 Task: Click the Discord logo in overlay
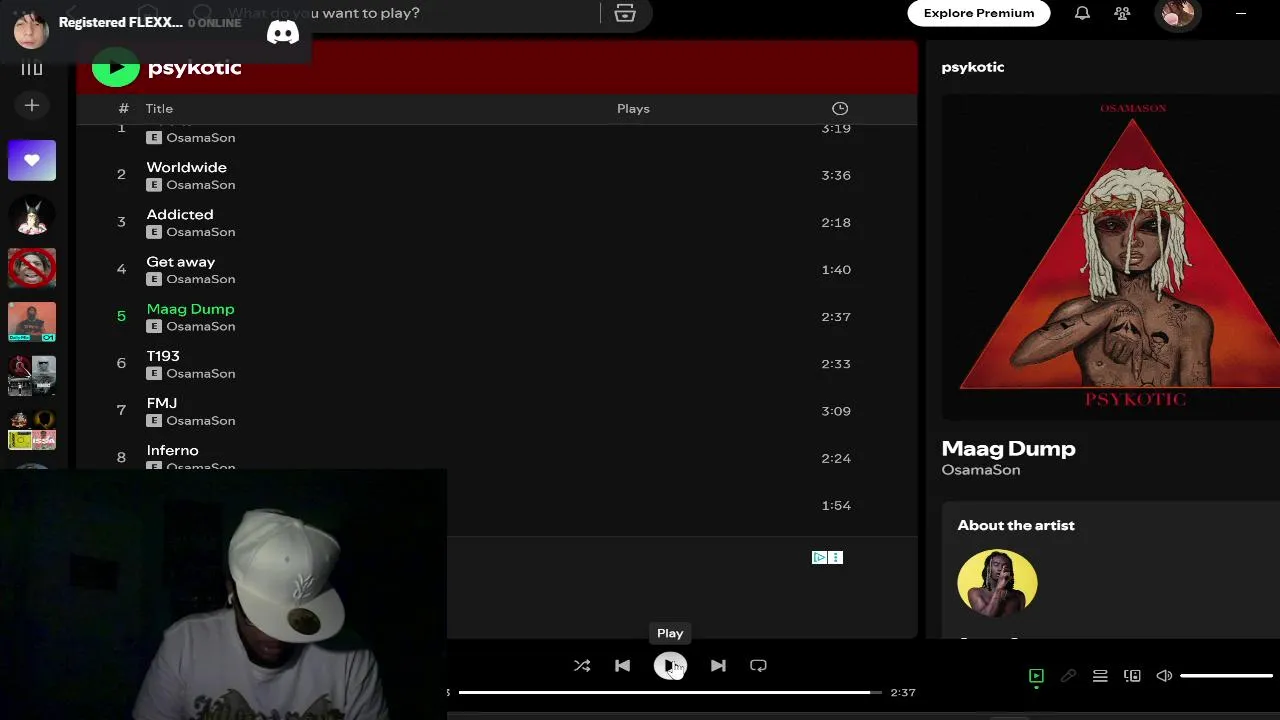[x=283, y=32]
